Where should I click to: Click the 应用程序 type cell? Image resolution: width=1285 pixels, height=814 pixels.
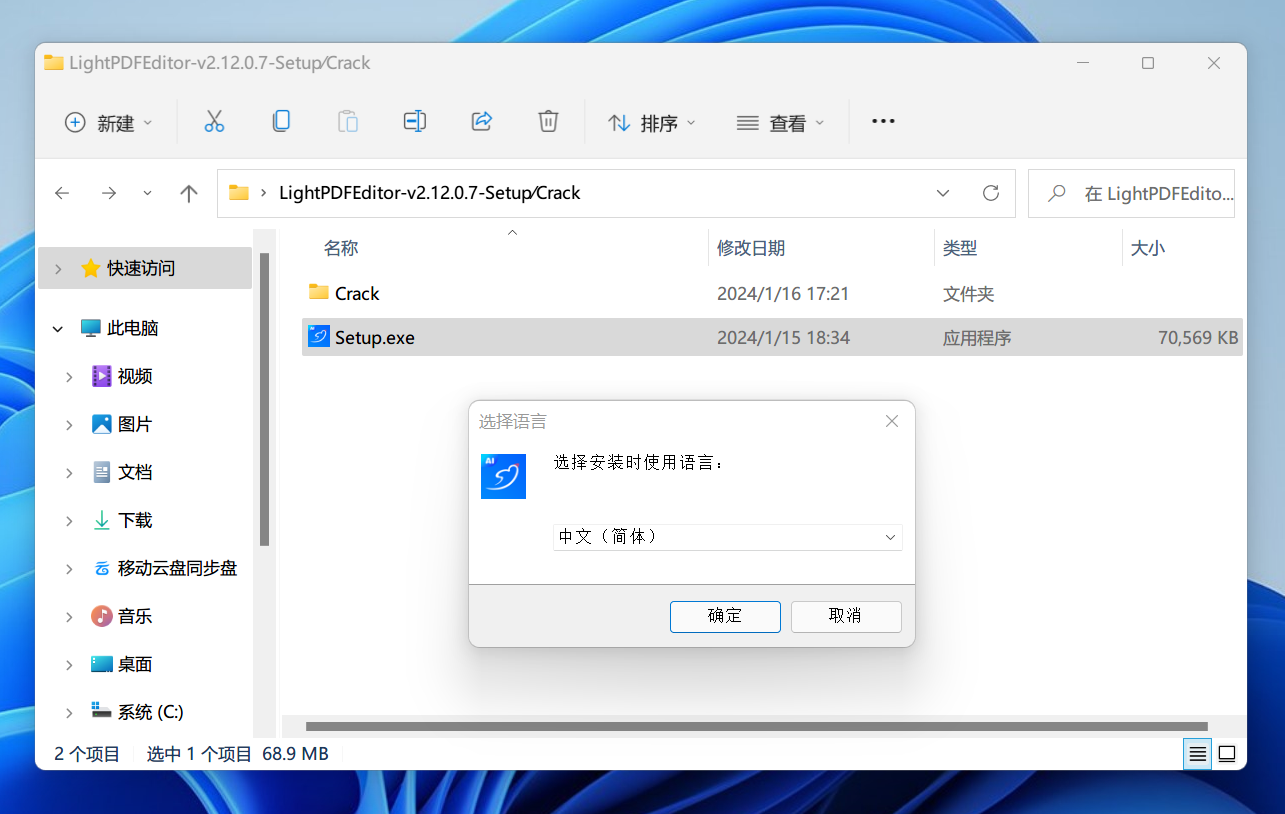pos(977,338)
